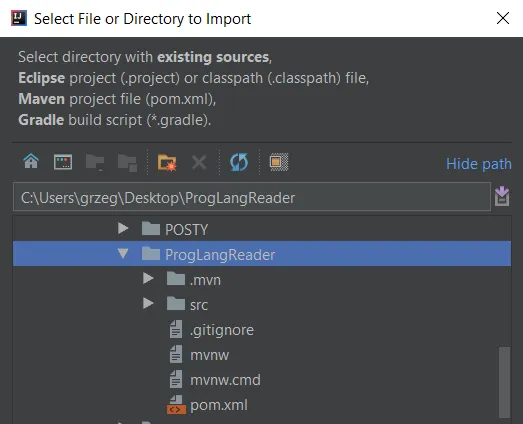Click the Hide path link
This screenshot has height=424, width=523.
tap(479, 164)
